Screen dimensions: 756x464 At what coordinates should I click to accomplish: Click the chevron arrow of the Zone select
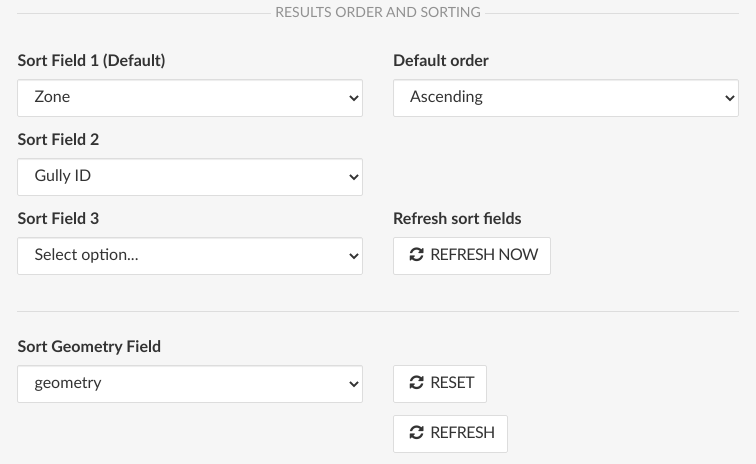click(x=353, y=98)
